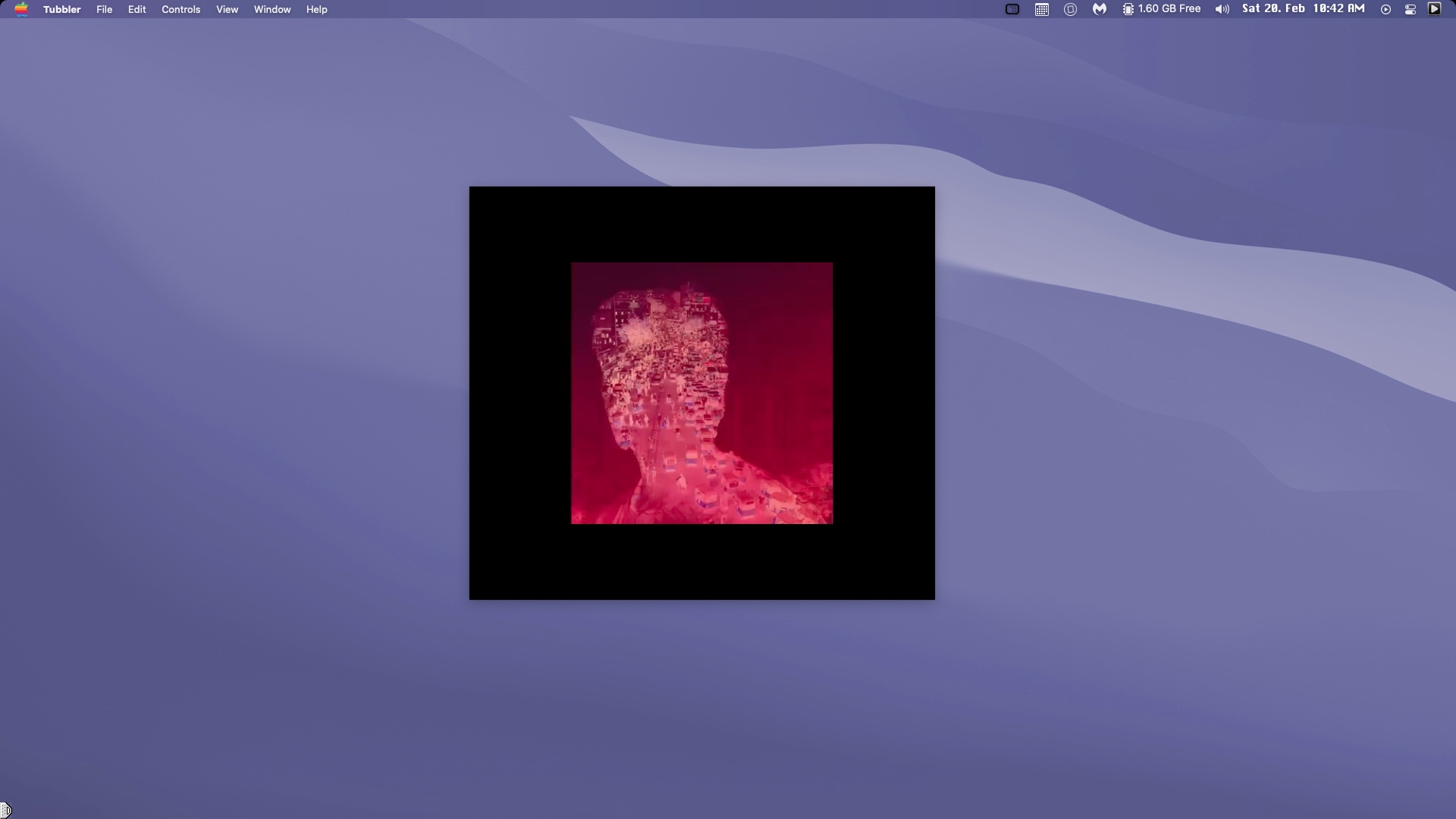Click the Now Playing circle play icon
The image size is (1456, 819).
(1385, 9)
